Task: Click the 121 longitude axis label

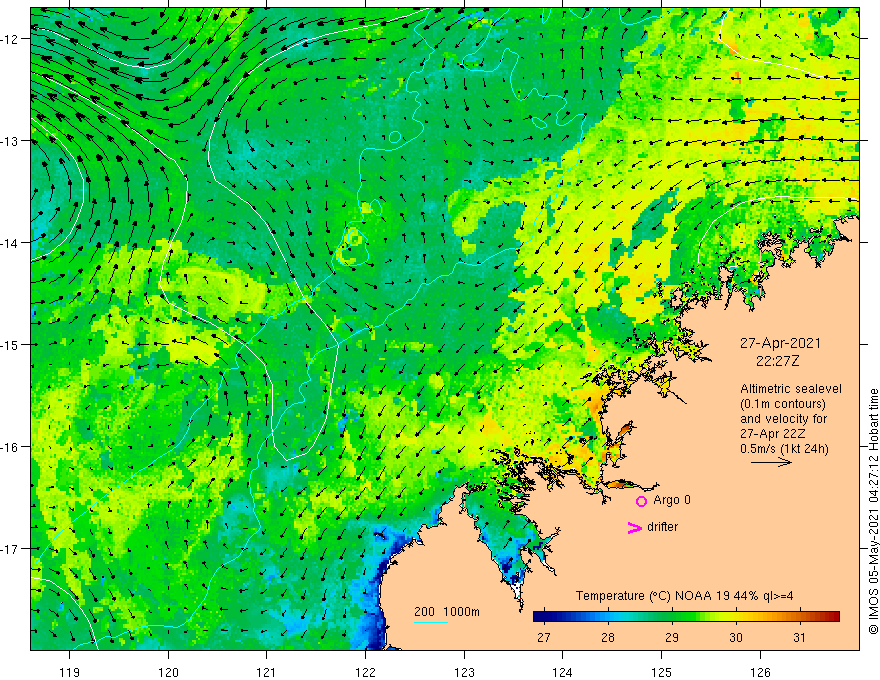Action: point(267,672)
